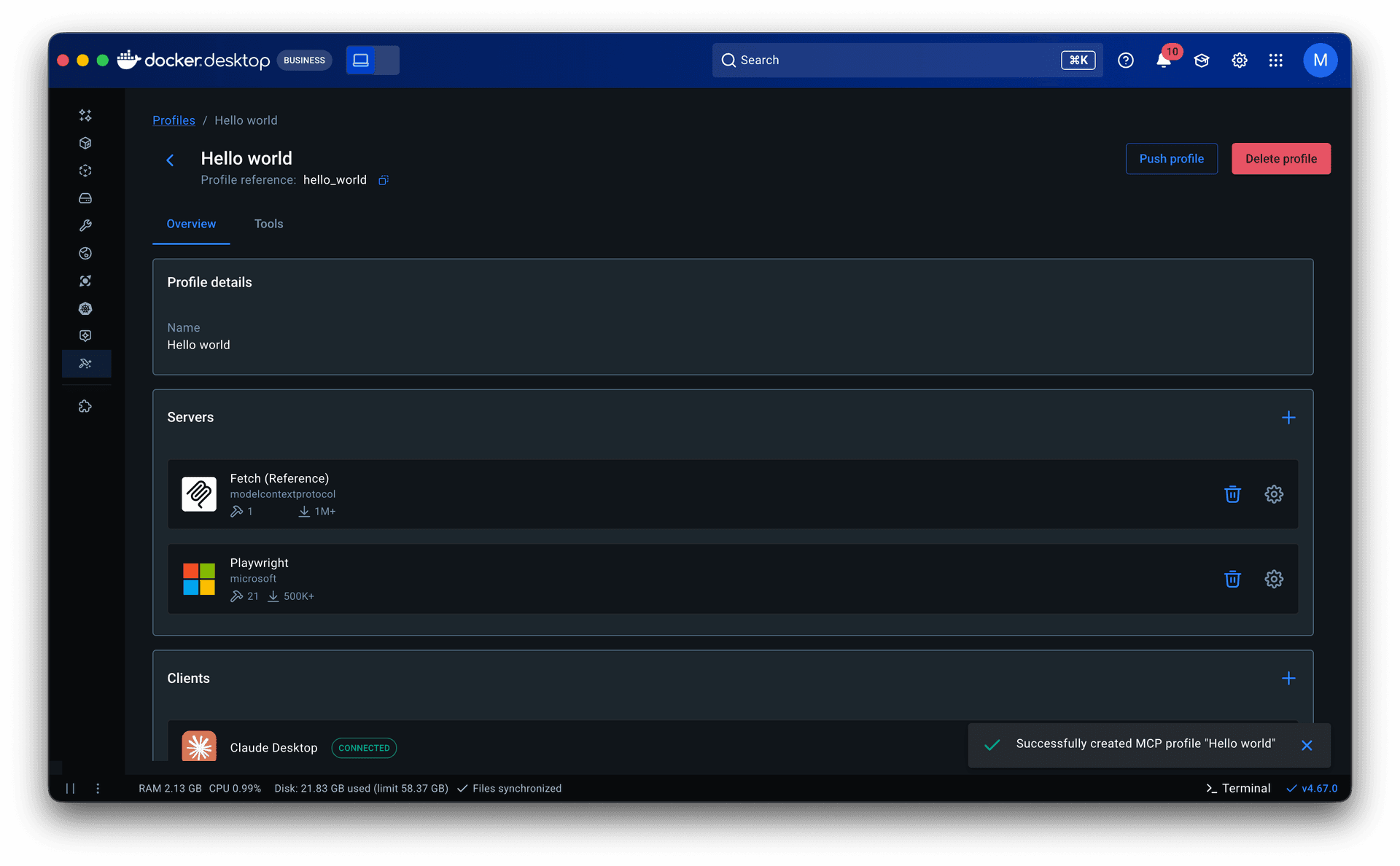Delete the Fetch (Reference) server

(x=1232, y=494)
